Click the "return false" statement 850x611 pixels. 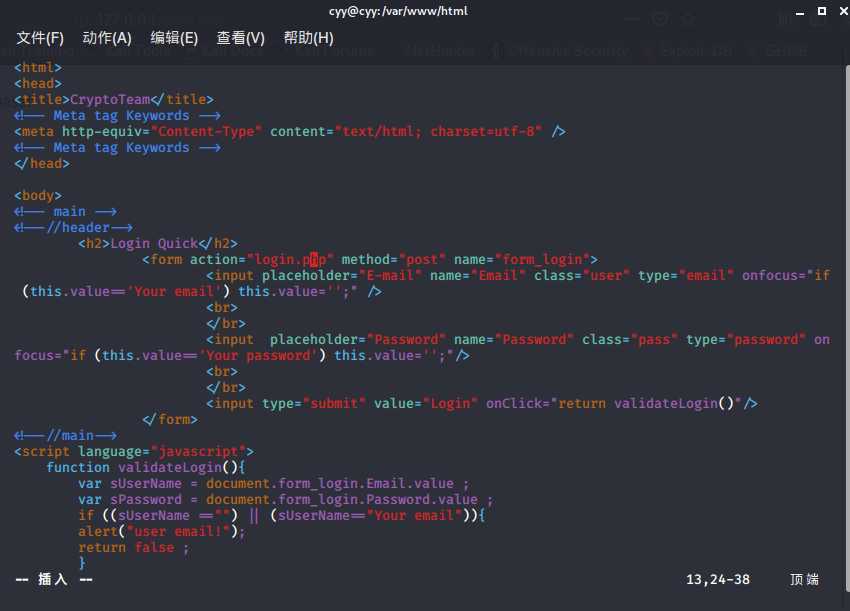[x=133, y=548]
